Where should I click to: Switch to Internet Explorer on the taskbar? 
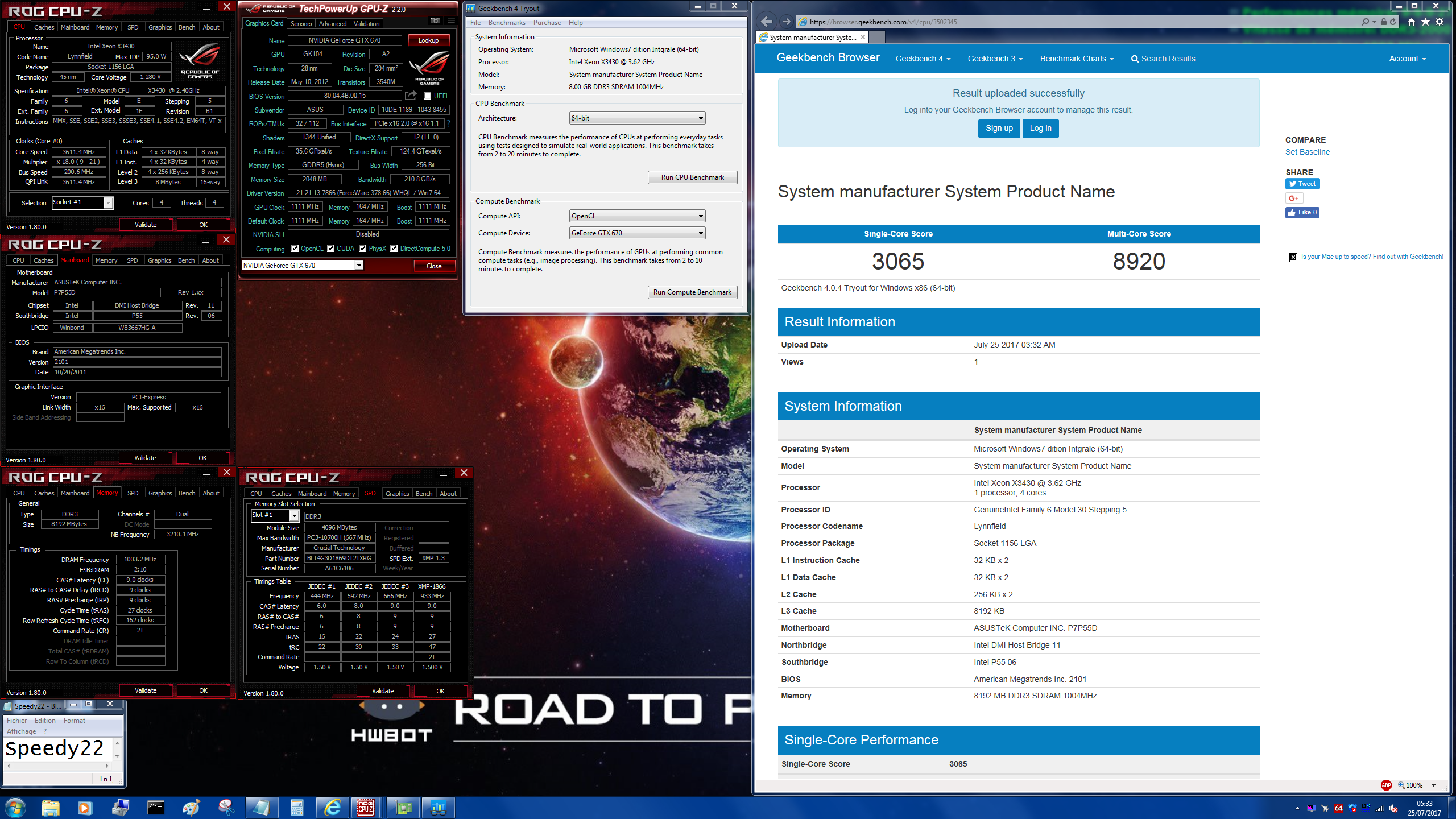point(332,808)
